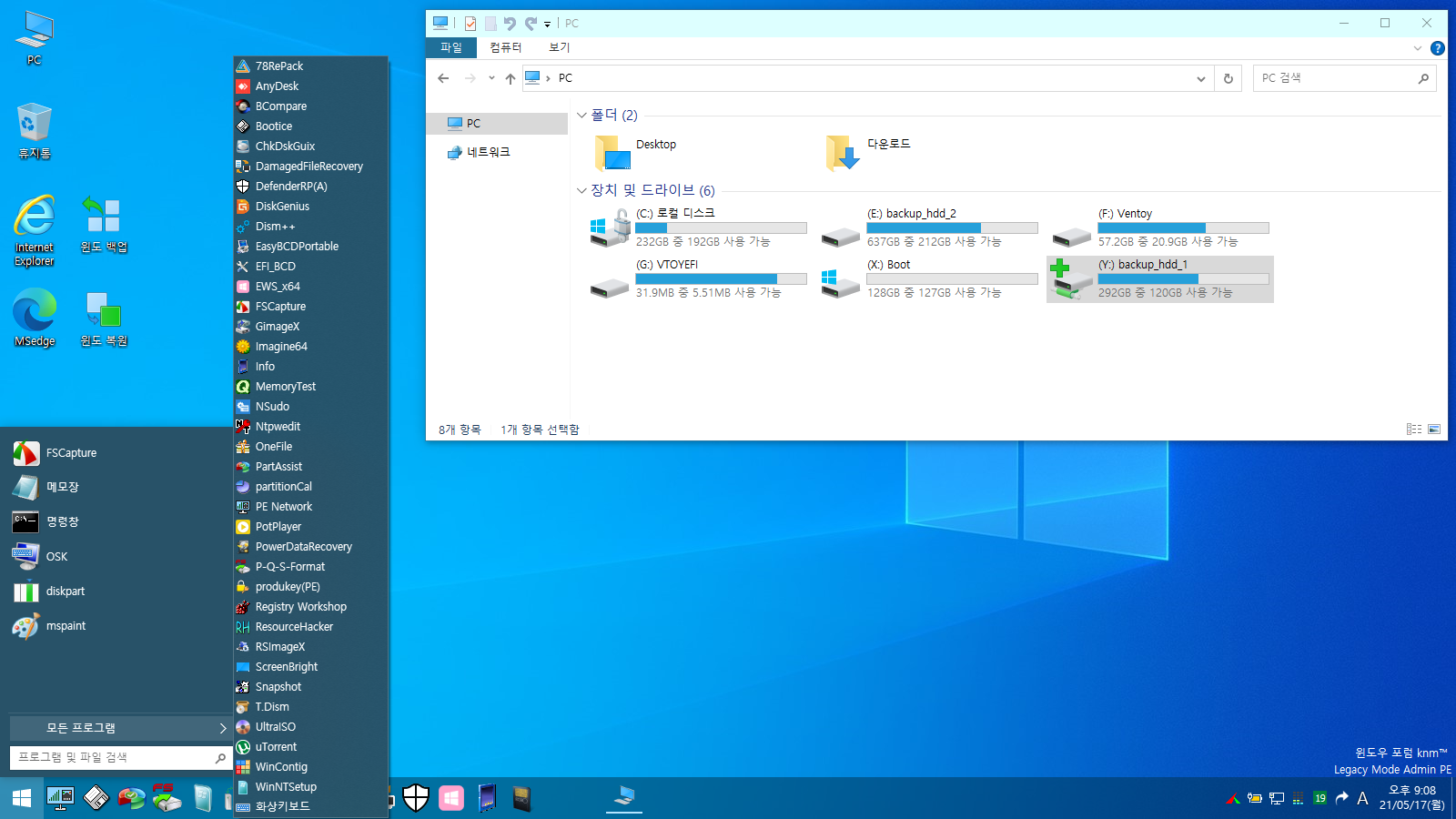
Task: Open DiskGenius from the menu
Action: click(x=310, y=207)
